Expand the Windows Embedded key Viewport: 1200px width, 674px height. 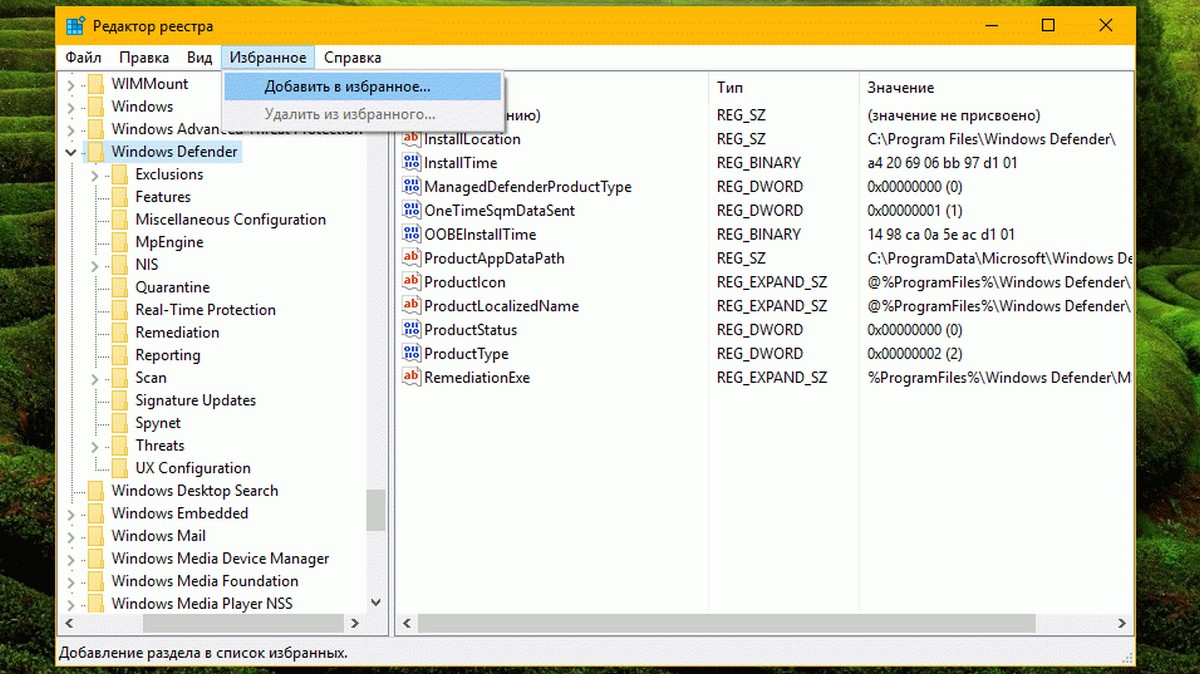70,514
